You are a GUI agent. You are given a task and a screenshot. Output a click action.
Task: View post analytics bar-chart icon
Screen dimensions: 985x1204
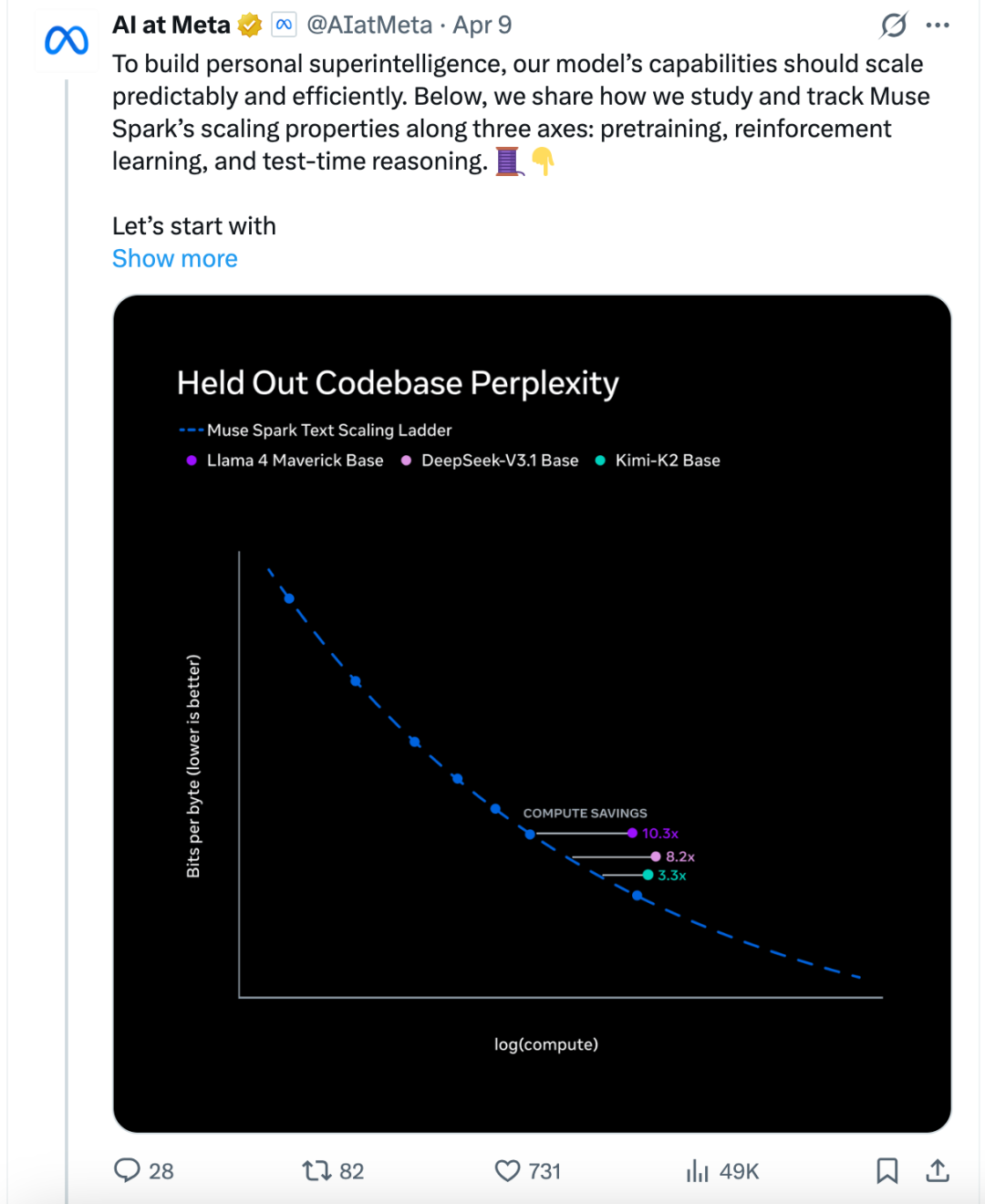[698, 1170]
